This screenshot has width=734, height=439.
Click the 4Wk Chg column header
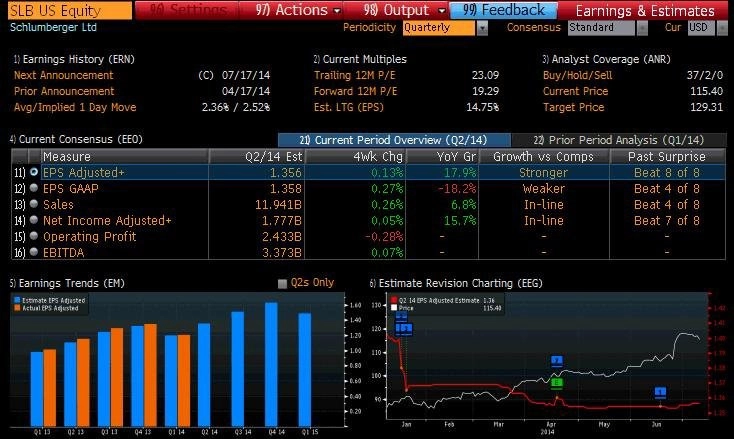[x=355, y=156]
